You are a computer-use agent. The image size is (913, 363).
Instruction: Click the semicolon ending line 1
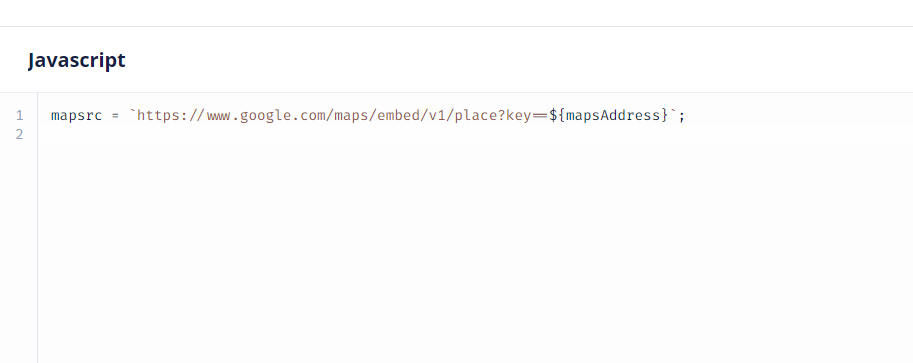pyautogui.click(x=682, y=116)
